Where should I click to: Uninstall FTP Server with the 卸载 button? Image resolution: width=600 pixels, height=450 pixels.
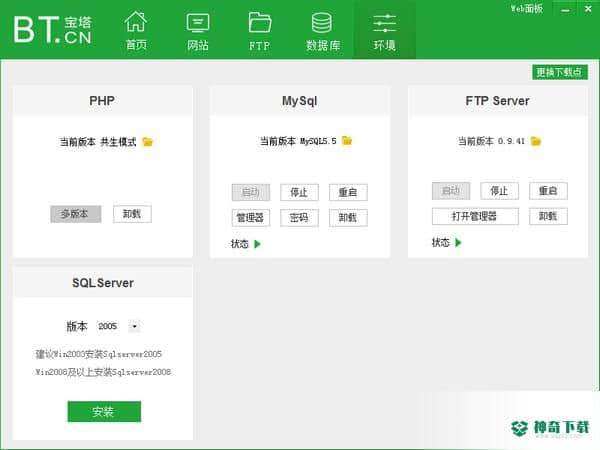click(x=548, y=216)
